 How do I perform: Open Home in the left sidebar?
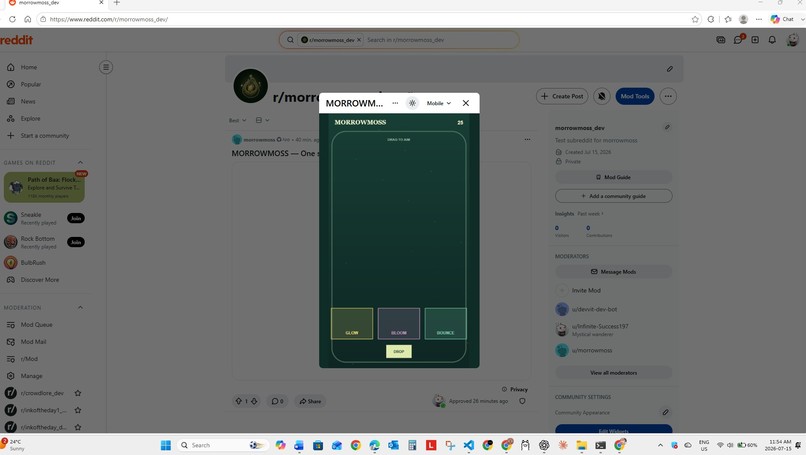(29, 67)
